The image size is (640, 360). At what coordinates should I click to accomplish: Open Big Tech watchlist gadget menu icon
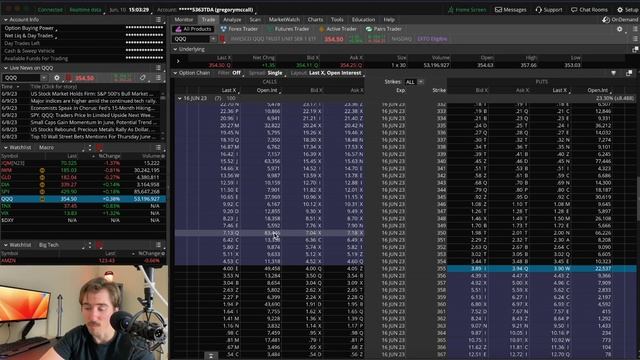[x=158, y=245]
